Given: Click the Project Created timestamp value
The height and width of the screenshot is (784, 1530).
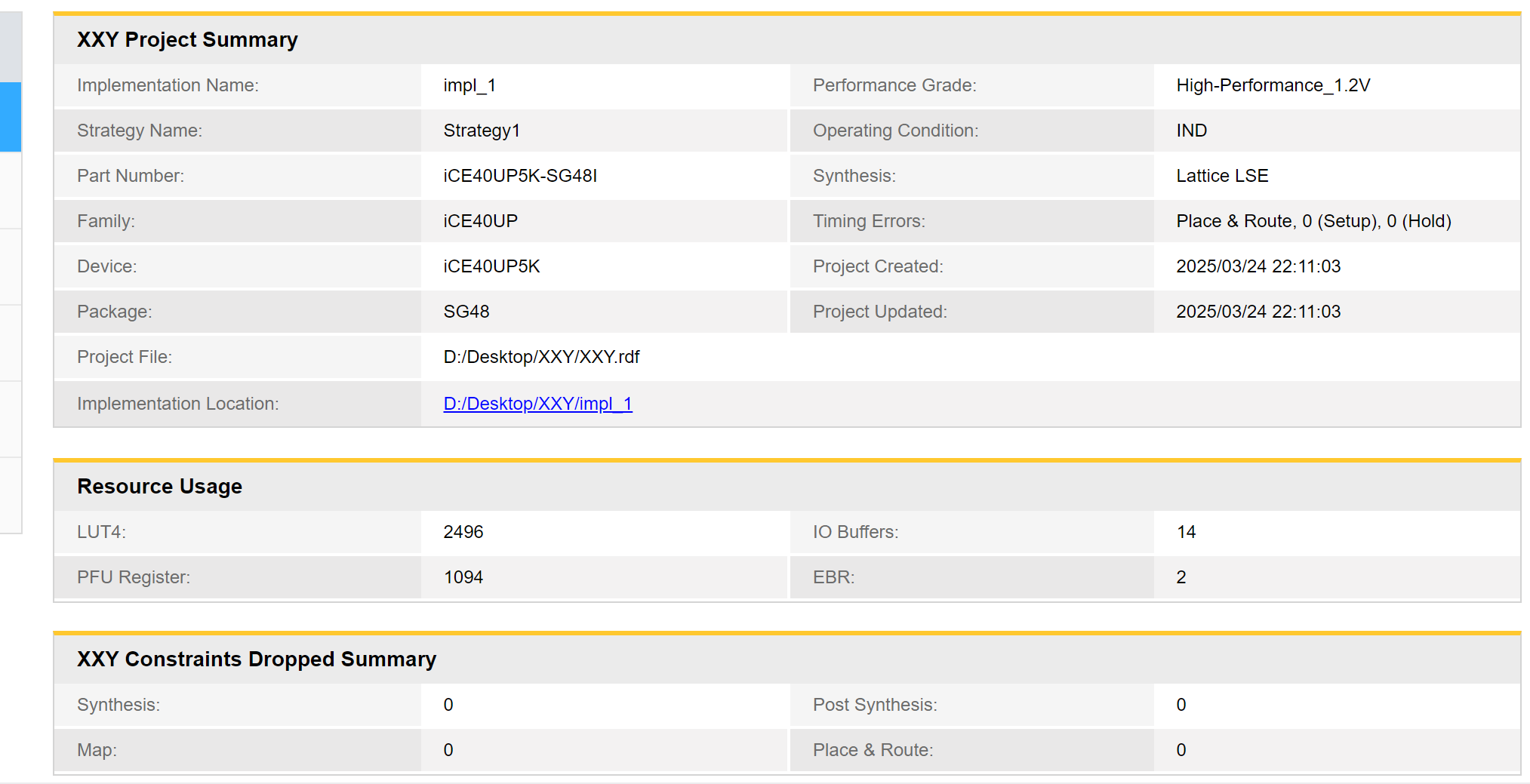Looking at the screenshot, I should [x=1258, y=266].
